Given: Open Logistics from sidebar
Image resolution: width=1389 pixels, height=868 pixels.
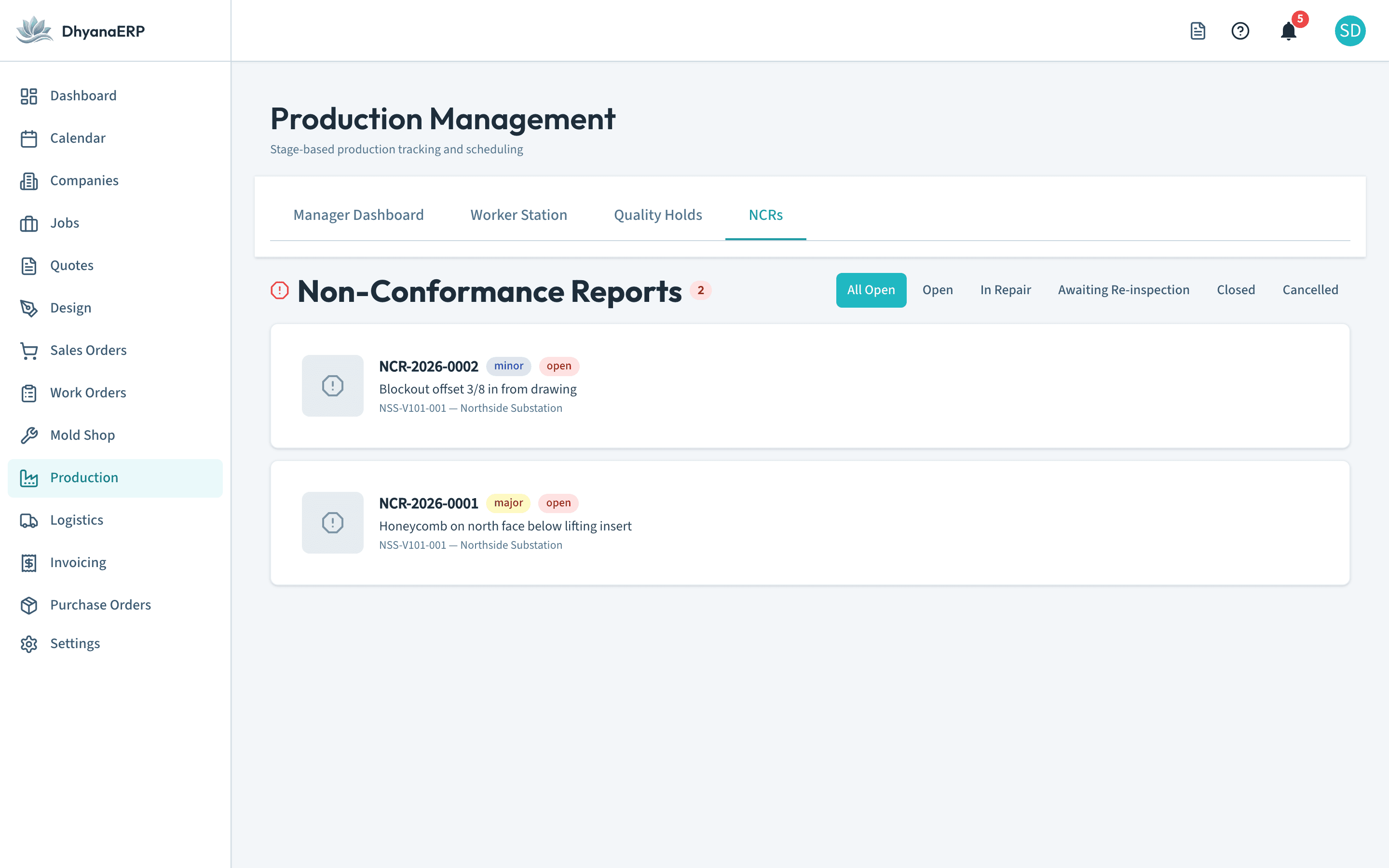Looking at the screenshot, I should pos(115,521).
